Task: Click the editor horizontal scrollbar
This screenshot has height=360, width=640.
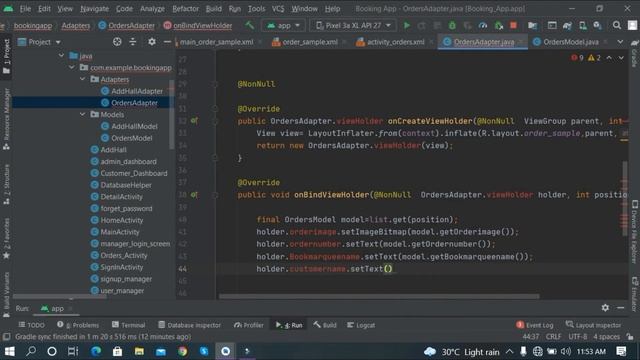Action: [379, 296]
